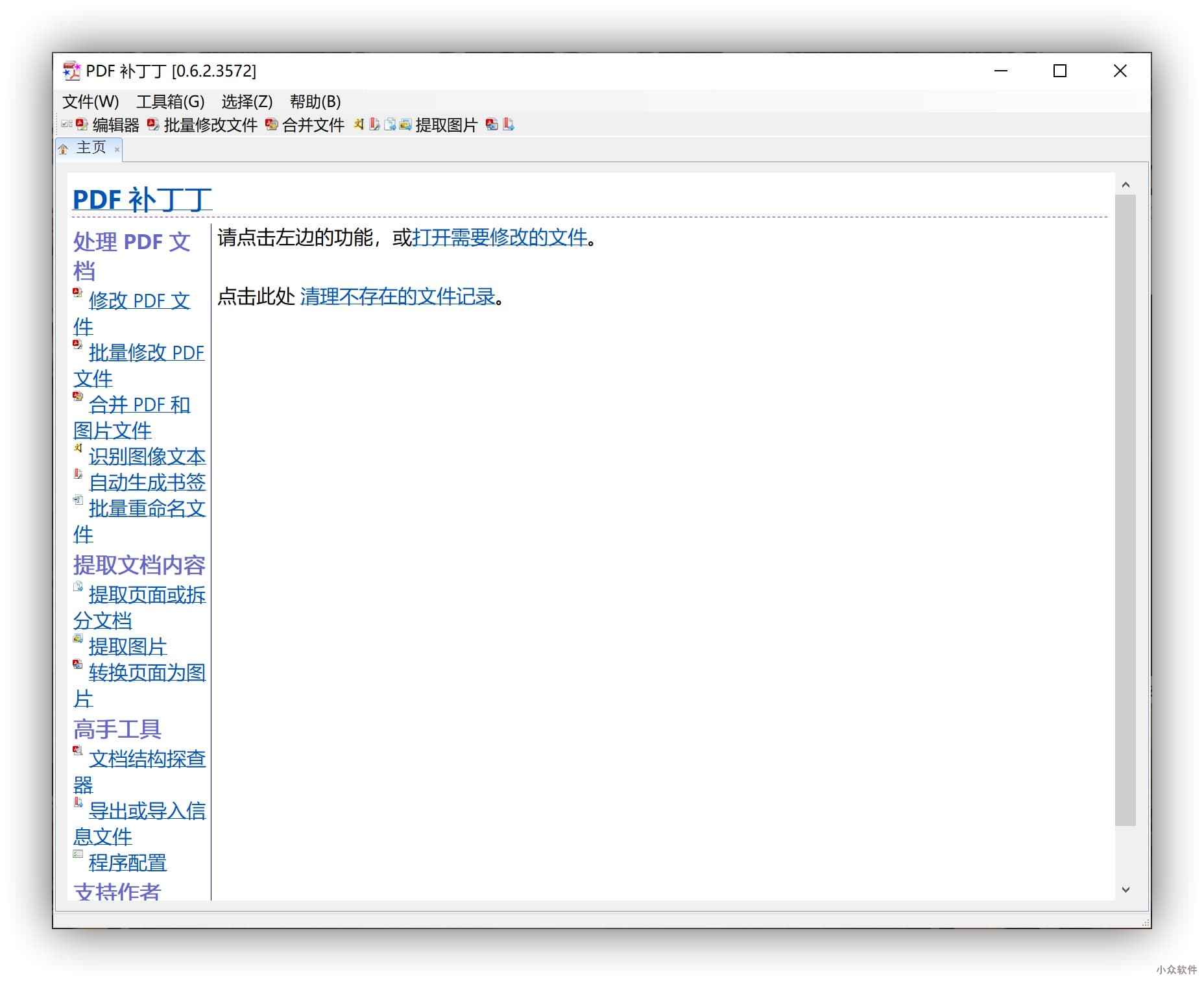Click the rightmost export/import info toolbar icon
This screenshot has width=1204, height=981.
pyautogui.click(x=509, y=125)
